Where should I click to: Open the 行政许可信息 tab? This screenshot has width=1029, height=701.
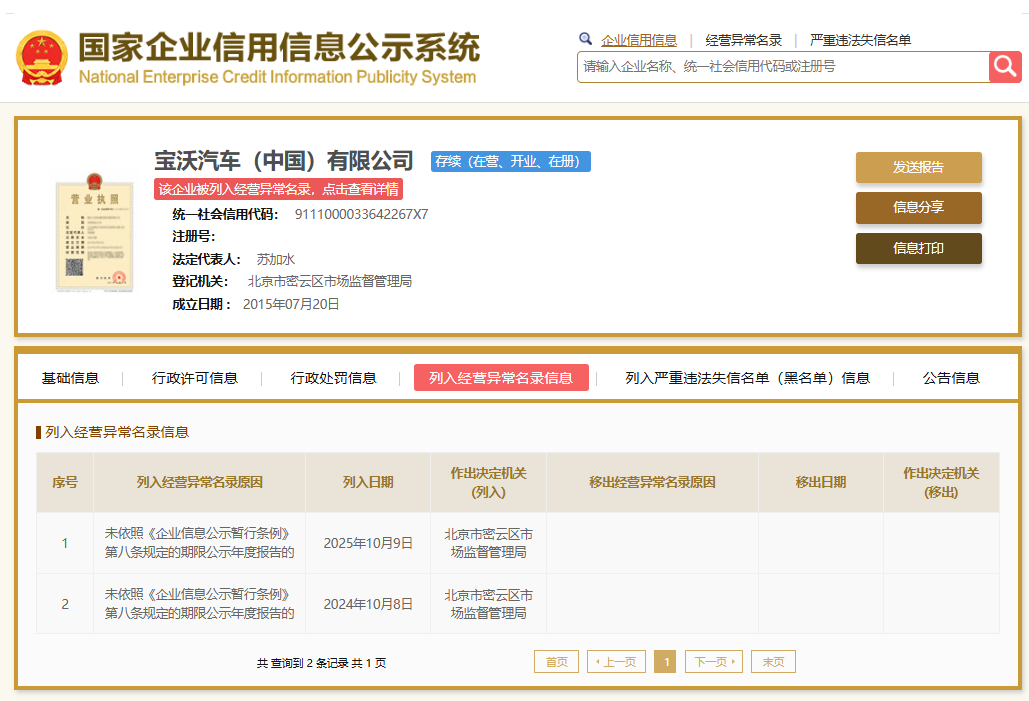[x=195, y=378]
